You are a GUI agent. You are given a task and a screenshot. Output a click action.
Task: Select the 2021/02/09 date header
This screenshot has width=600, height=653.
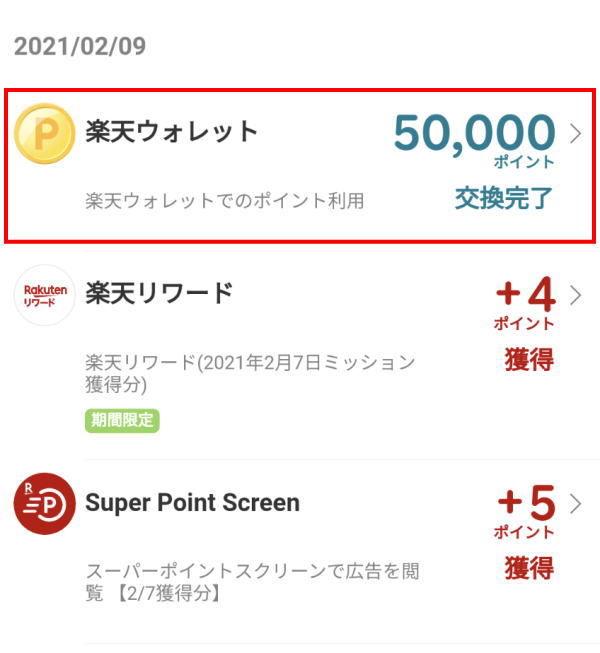coord(80,46)
